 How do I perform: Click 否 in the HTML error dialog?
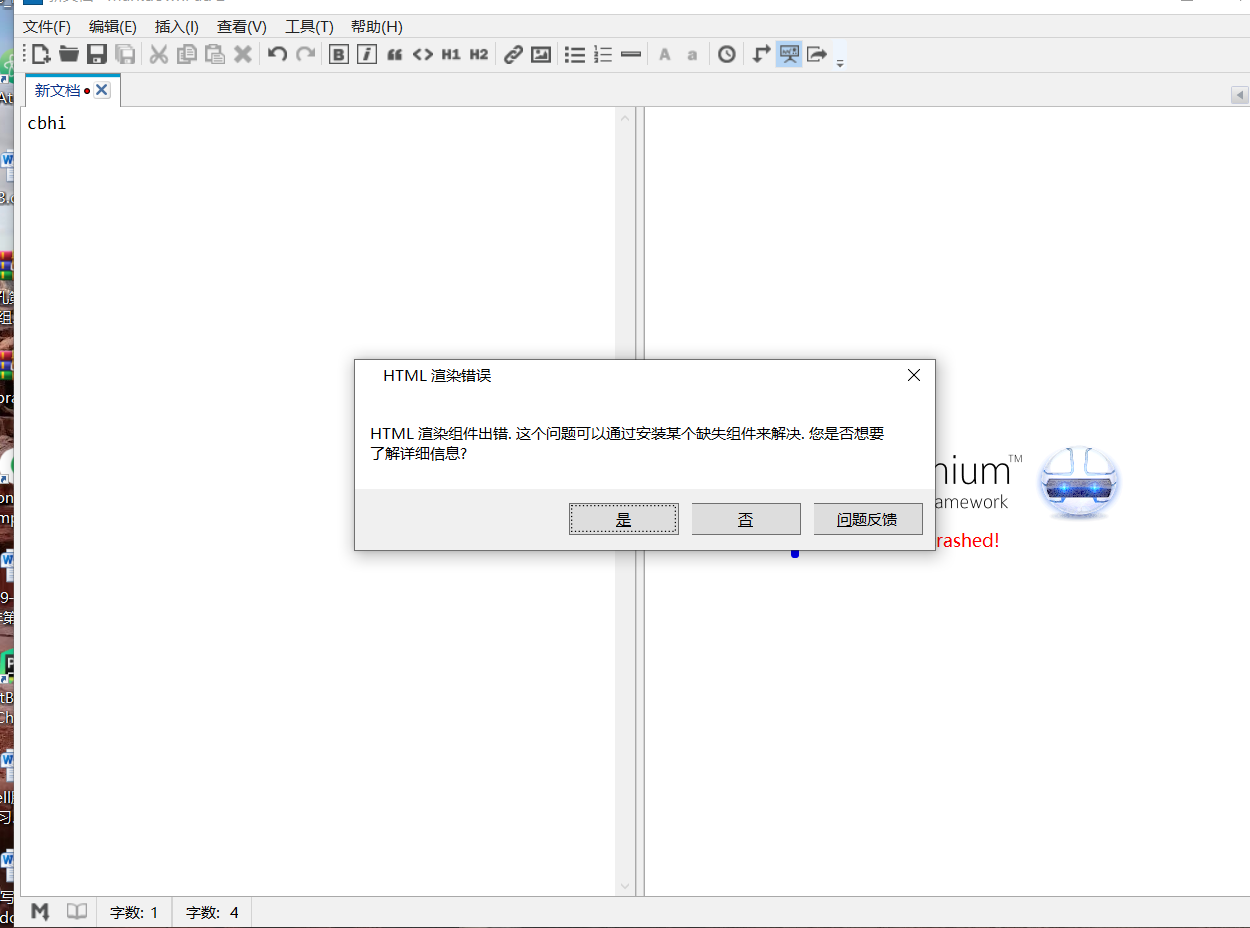tap(746, 519)
